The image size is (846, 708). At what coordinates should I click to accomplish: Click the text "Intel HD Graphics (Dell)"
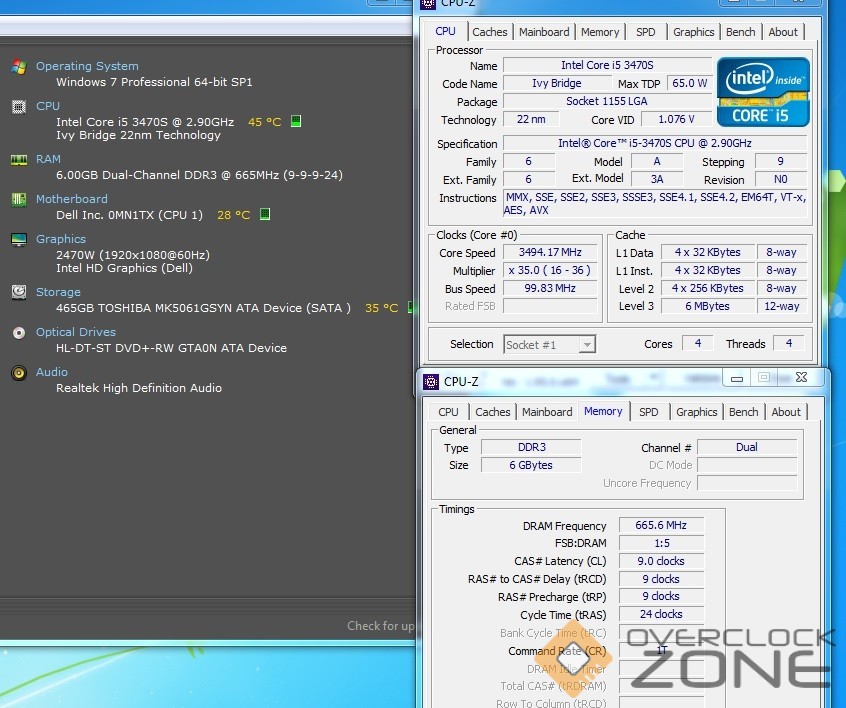click(125, 268)
